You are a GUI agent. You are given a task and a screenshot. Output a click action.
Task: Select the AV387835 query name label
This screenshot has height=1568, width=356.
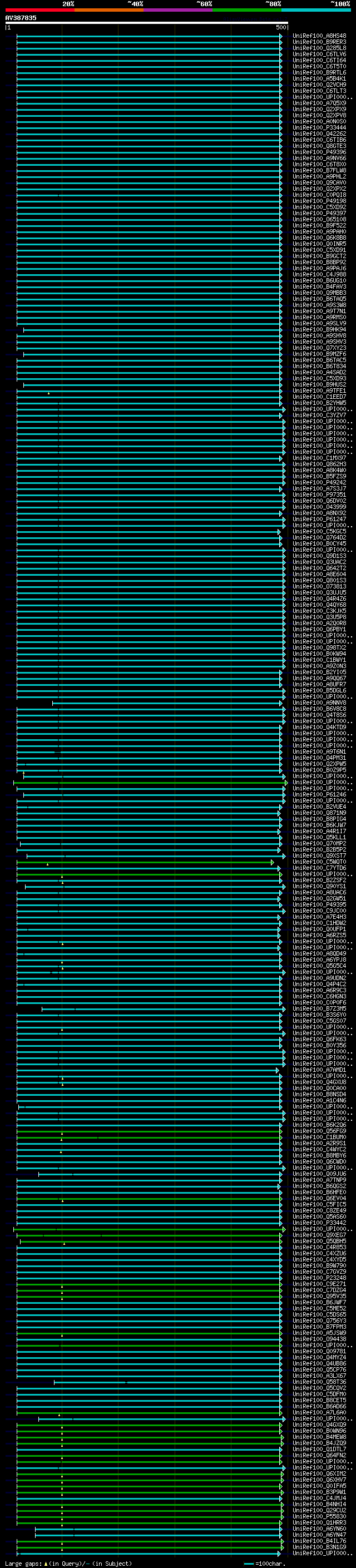pyautogui.click(x=21, y=18)
